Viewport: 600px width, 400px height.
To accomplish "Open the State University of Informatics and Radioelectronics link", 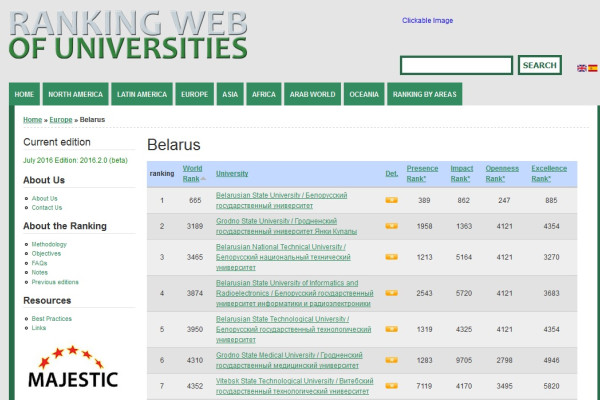I will click(x=295, y=293).
